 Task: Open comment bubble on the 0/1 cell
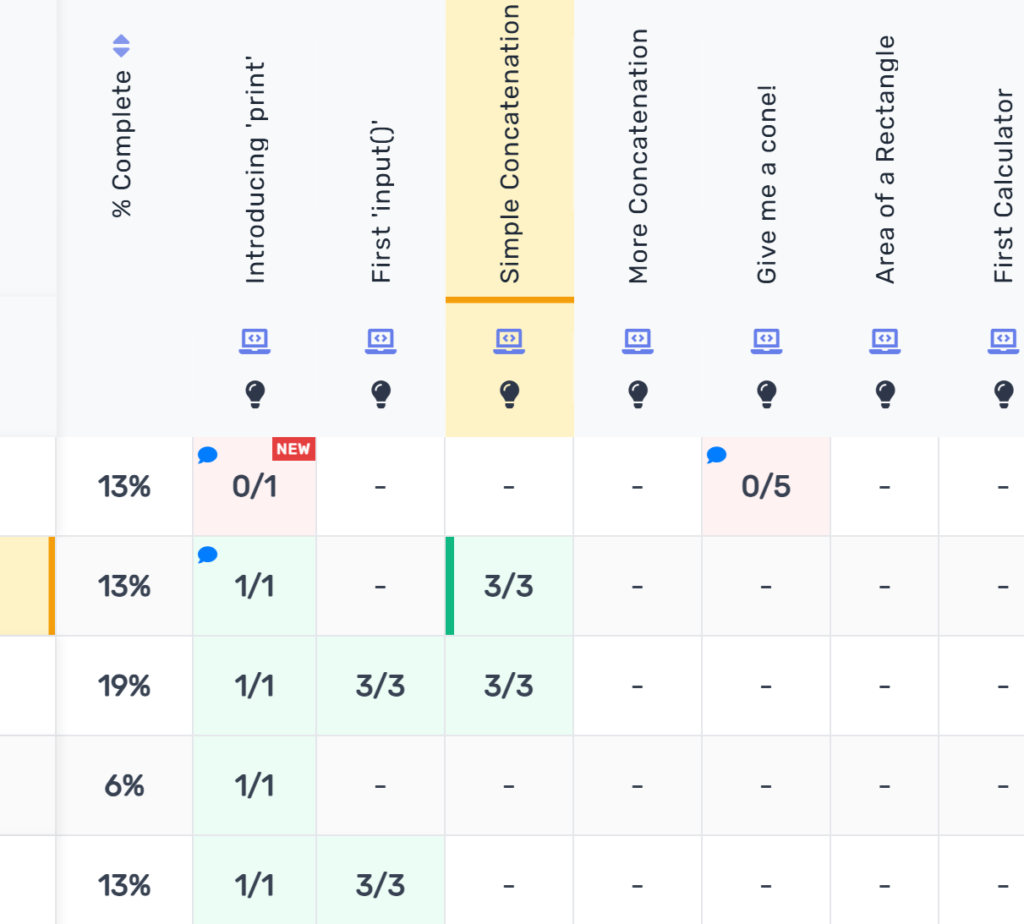click(x=207, y=456)
